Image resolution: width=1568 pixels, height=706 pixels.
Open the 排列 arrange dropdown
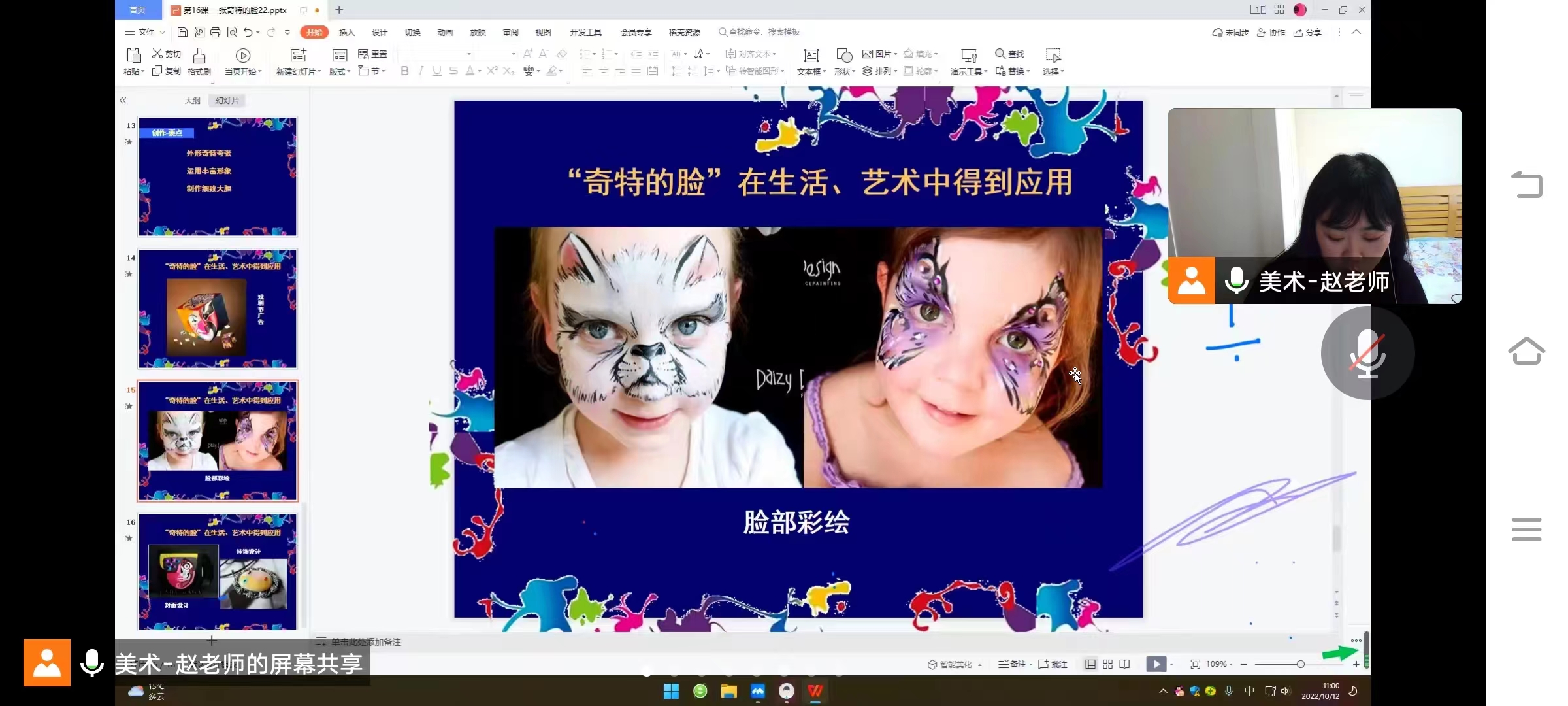click(x=879, y=71)
